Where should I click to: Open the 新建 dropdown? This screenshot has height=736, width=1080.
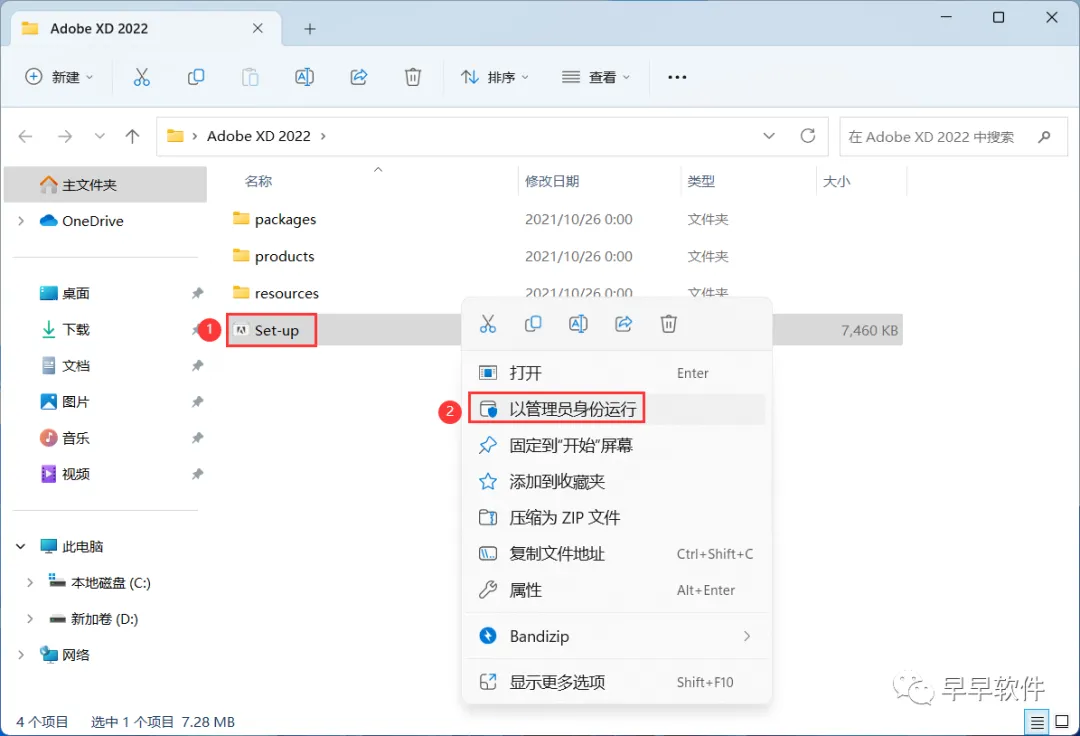tap(59, 77)
